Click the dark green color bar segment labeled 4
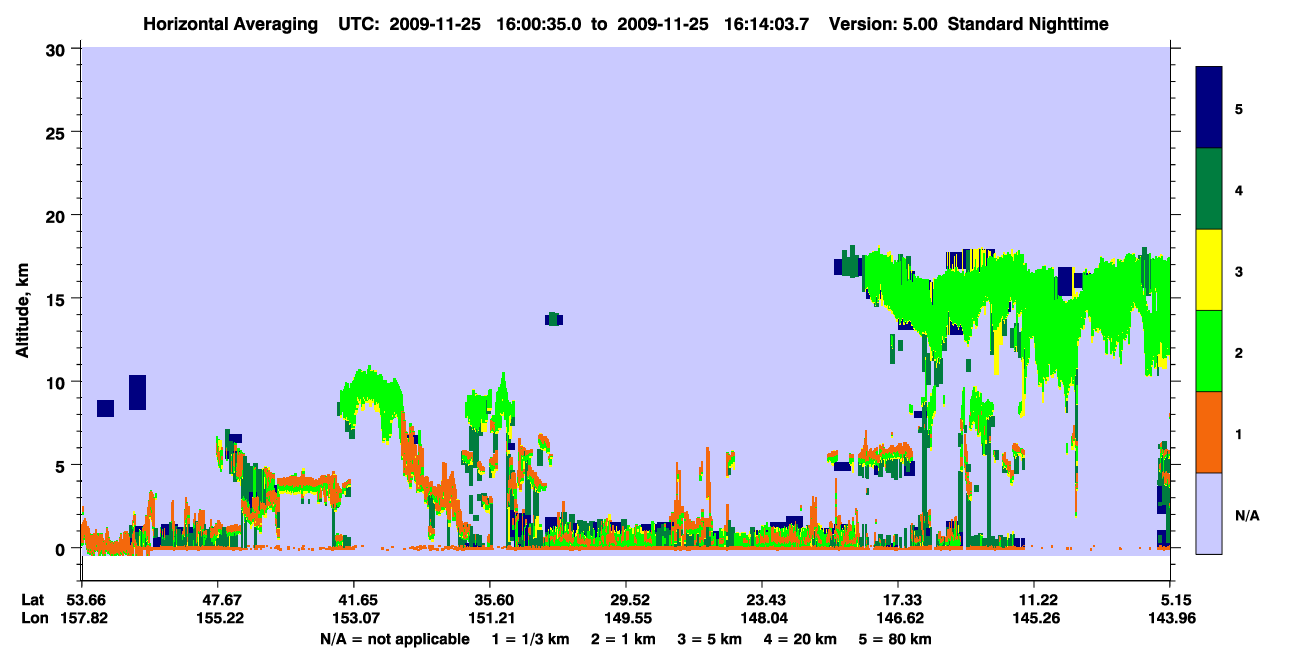This screenshot has height=667, width=1300. 1209,189
